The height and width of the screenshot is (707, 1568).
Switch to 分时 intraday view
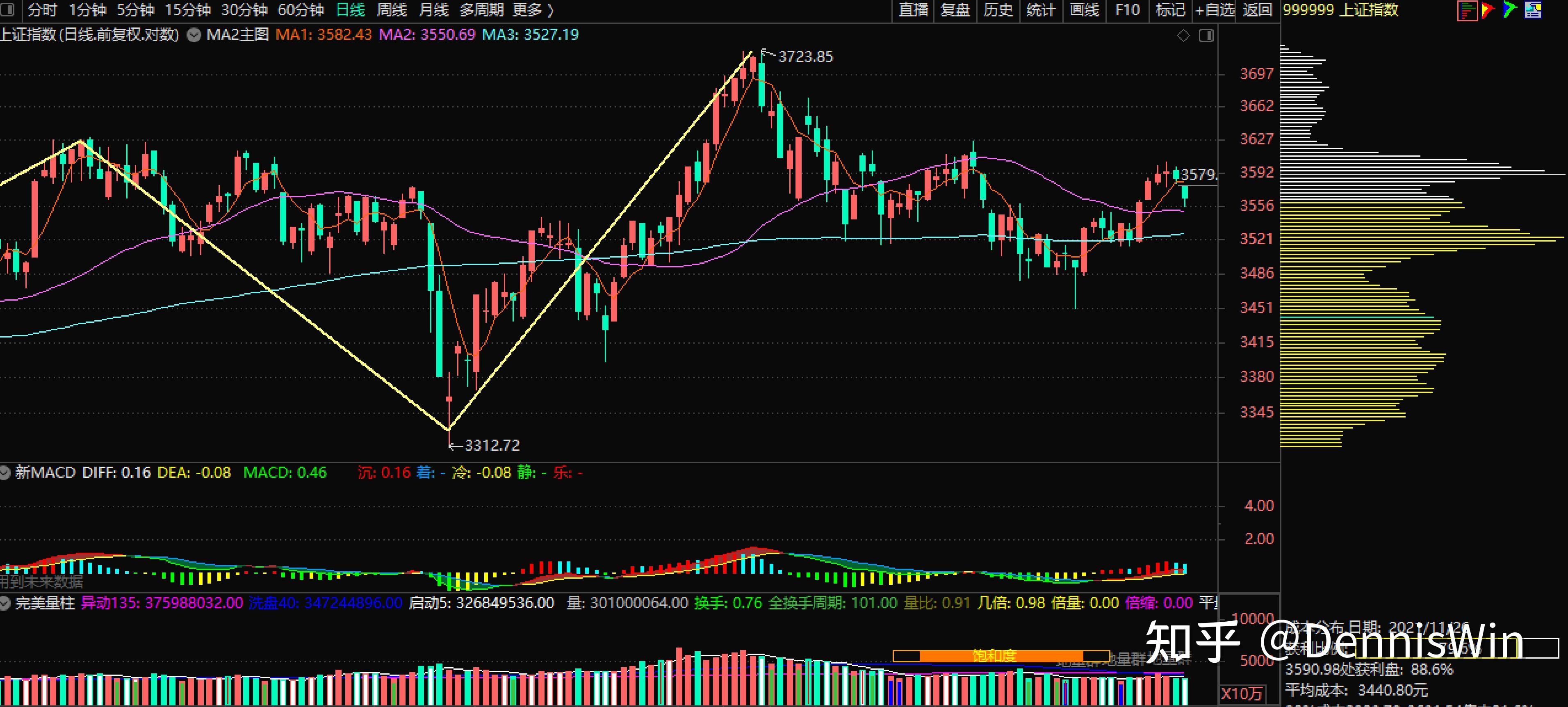pos(42,10)
